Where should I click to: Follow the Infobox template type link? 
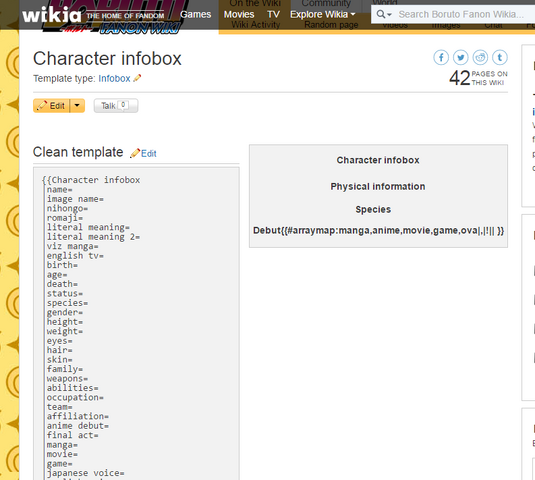[x=114, y=78]
